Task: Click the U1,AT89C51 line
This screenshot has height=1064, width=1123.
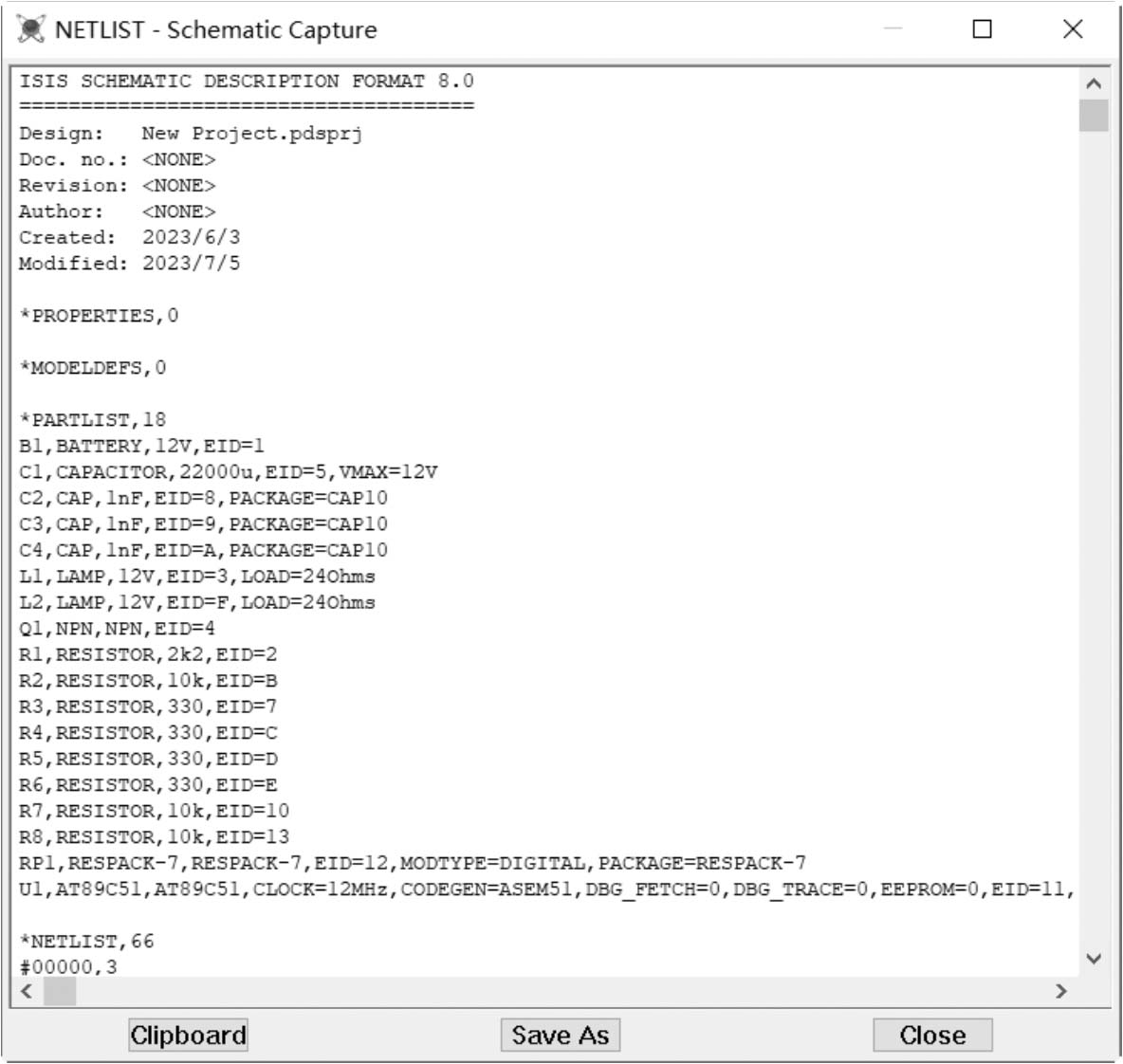Action: tap(547, 890)
